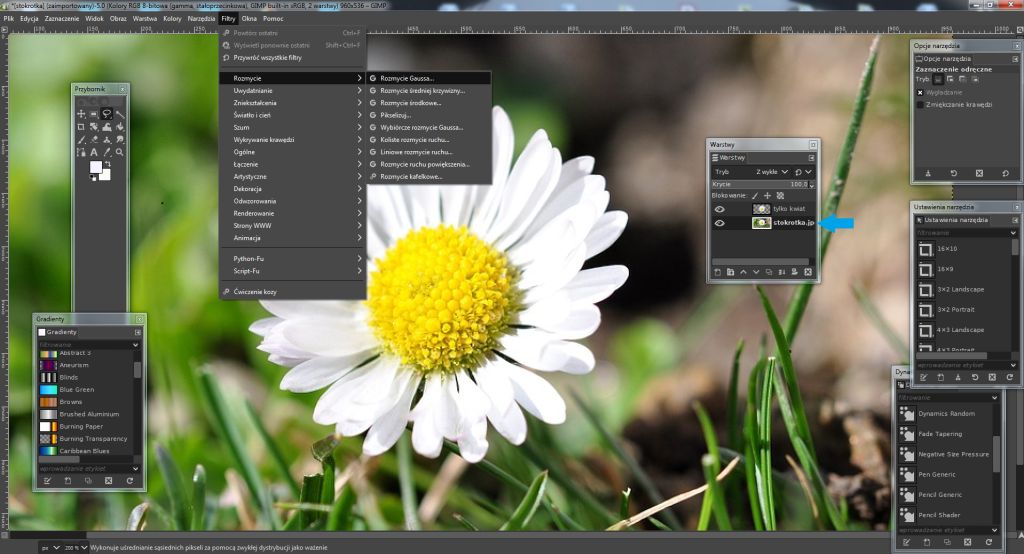This screenshot has height=554, width=1024.
Task: Click the zoom percentage field in status bar
Action: pyautogui.click(x=75, y=547)
